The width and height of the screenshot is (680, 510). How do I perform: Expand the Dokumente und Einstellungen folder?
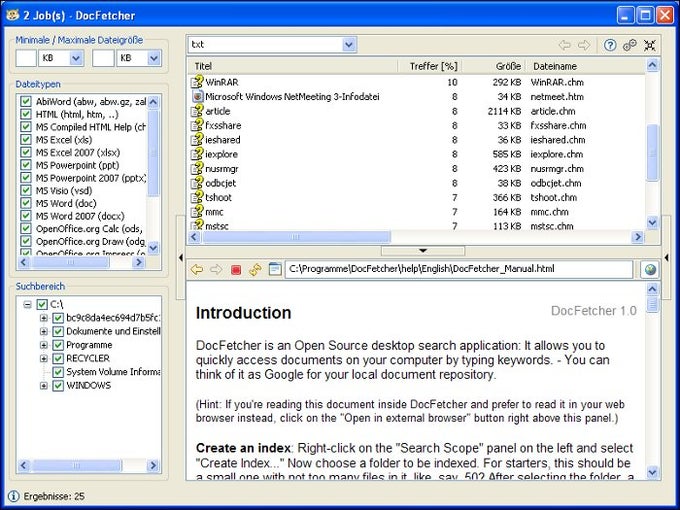pyautogui.click(x=43, y=331)
